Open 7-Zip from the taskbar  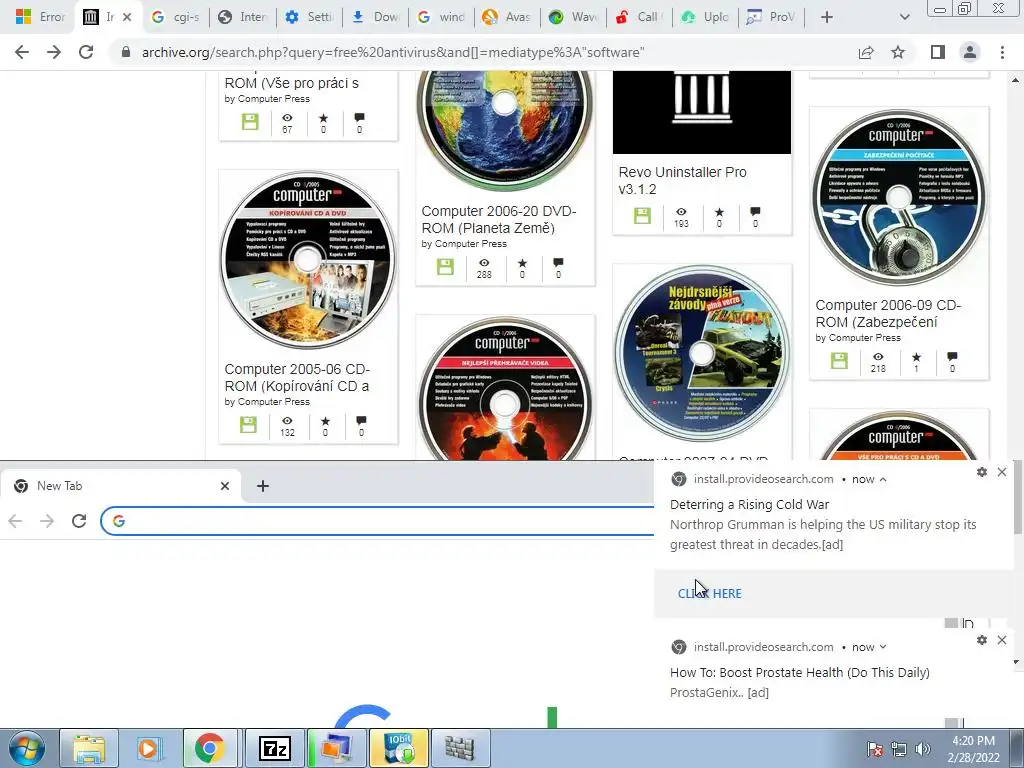coord(274,748)
